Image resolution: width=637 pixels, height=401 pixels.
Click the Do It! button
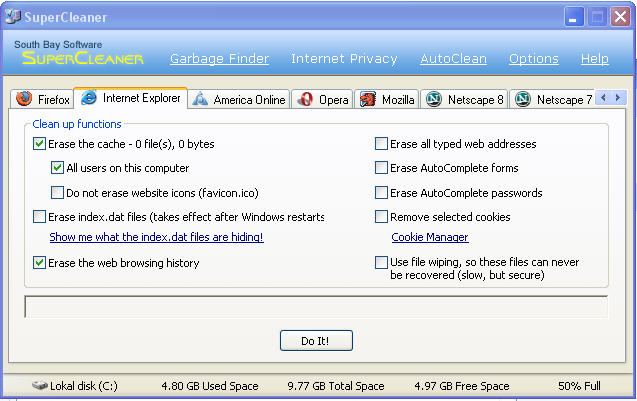pos(316,340)
